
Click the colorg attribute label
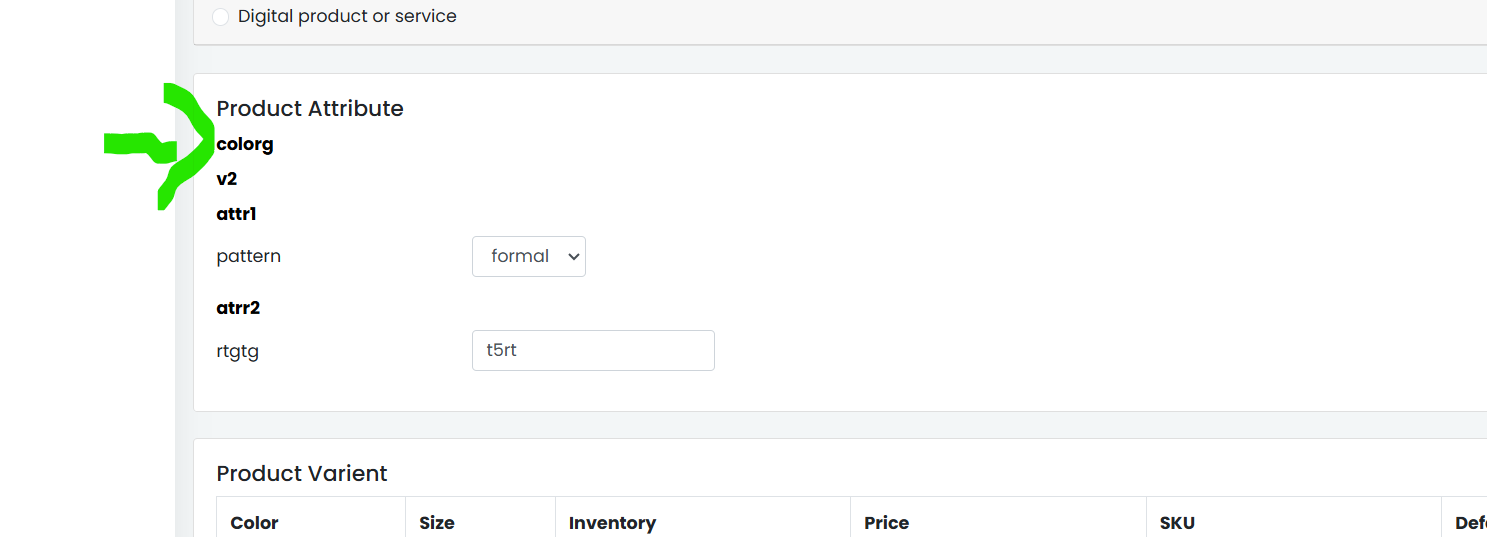245,144
